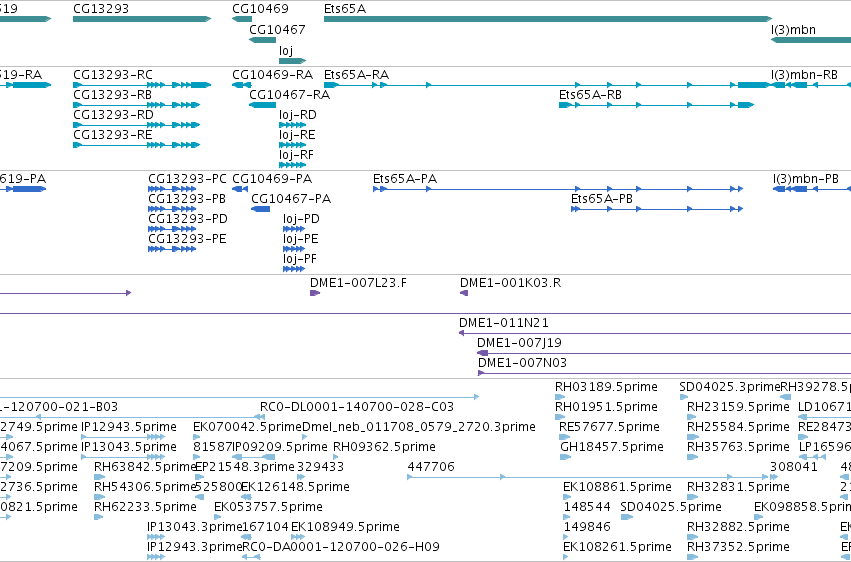Select transcript CG13293-RB
The height and width of the screenshot is (562, 851).
[112, 95]
